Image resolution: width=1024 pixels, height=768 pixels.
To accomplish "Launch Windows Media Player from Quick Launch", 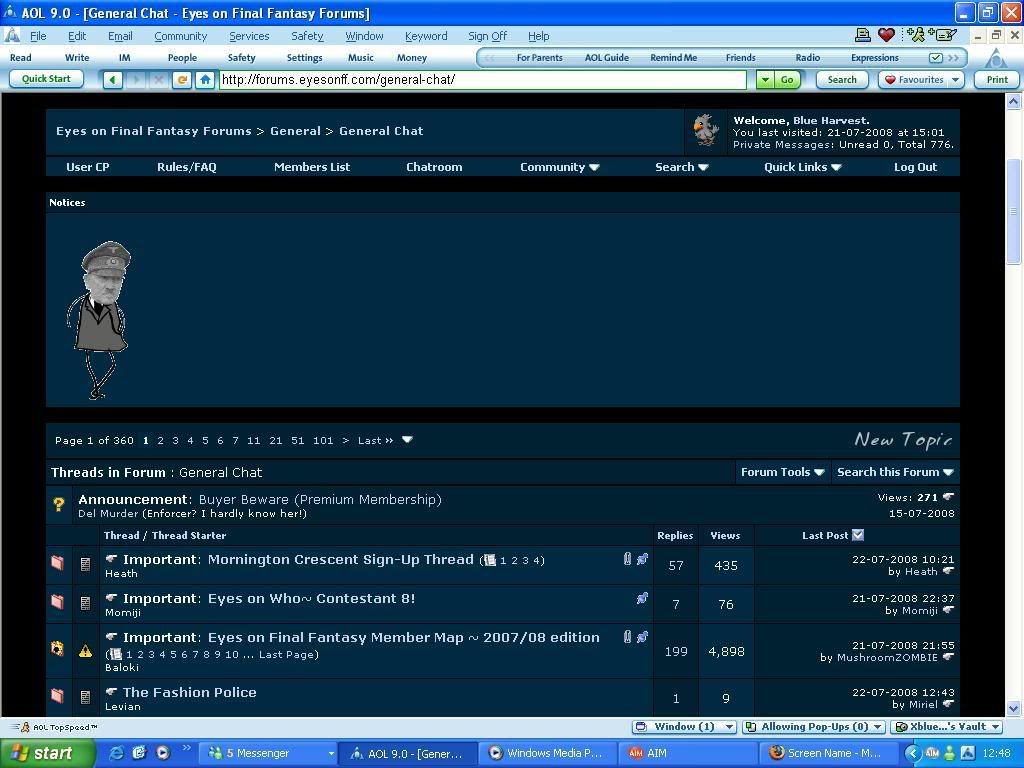I will click(x=163, y=753).
